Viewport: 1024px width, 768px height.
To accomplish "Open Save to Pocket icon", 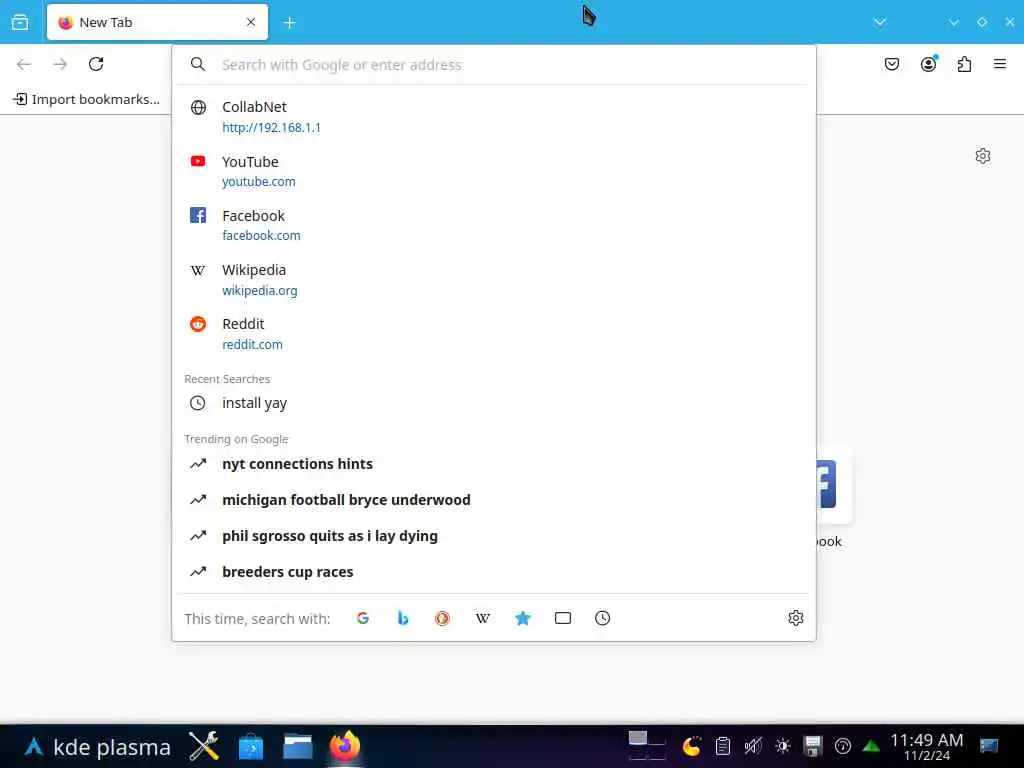I will click(892, 64).
